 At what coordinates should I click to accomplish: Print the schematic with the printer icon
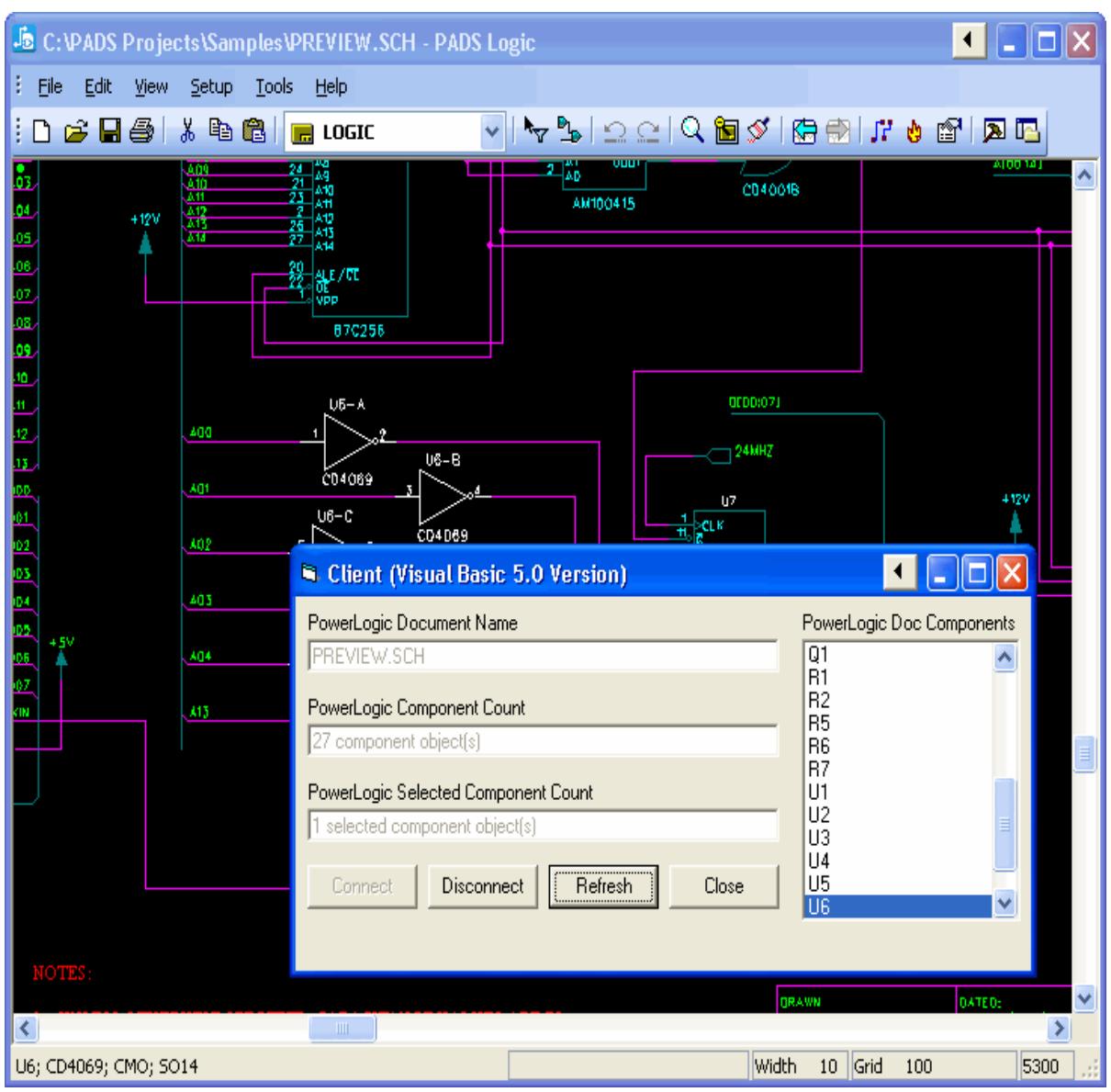(140, 133)
